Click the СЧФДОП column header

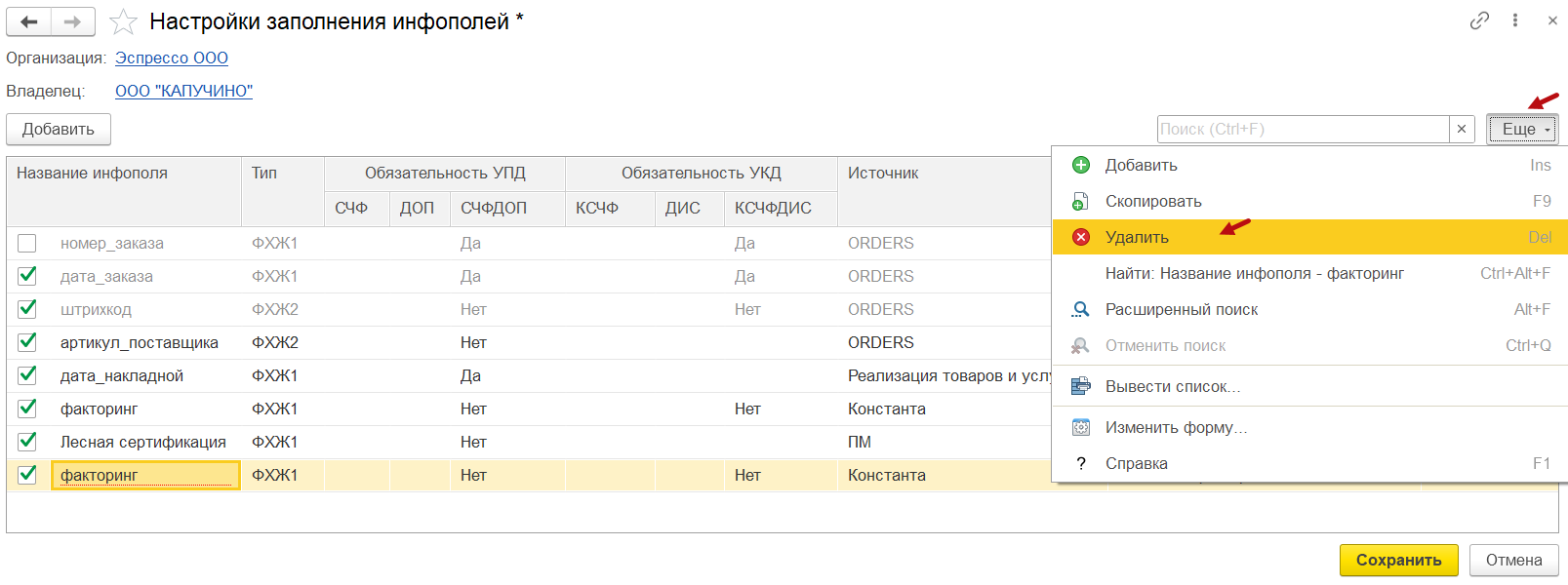(x=507, y=209)
